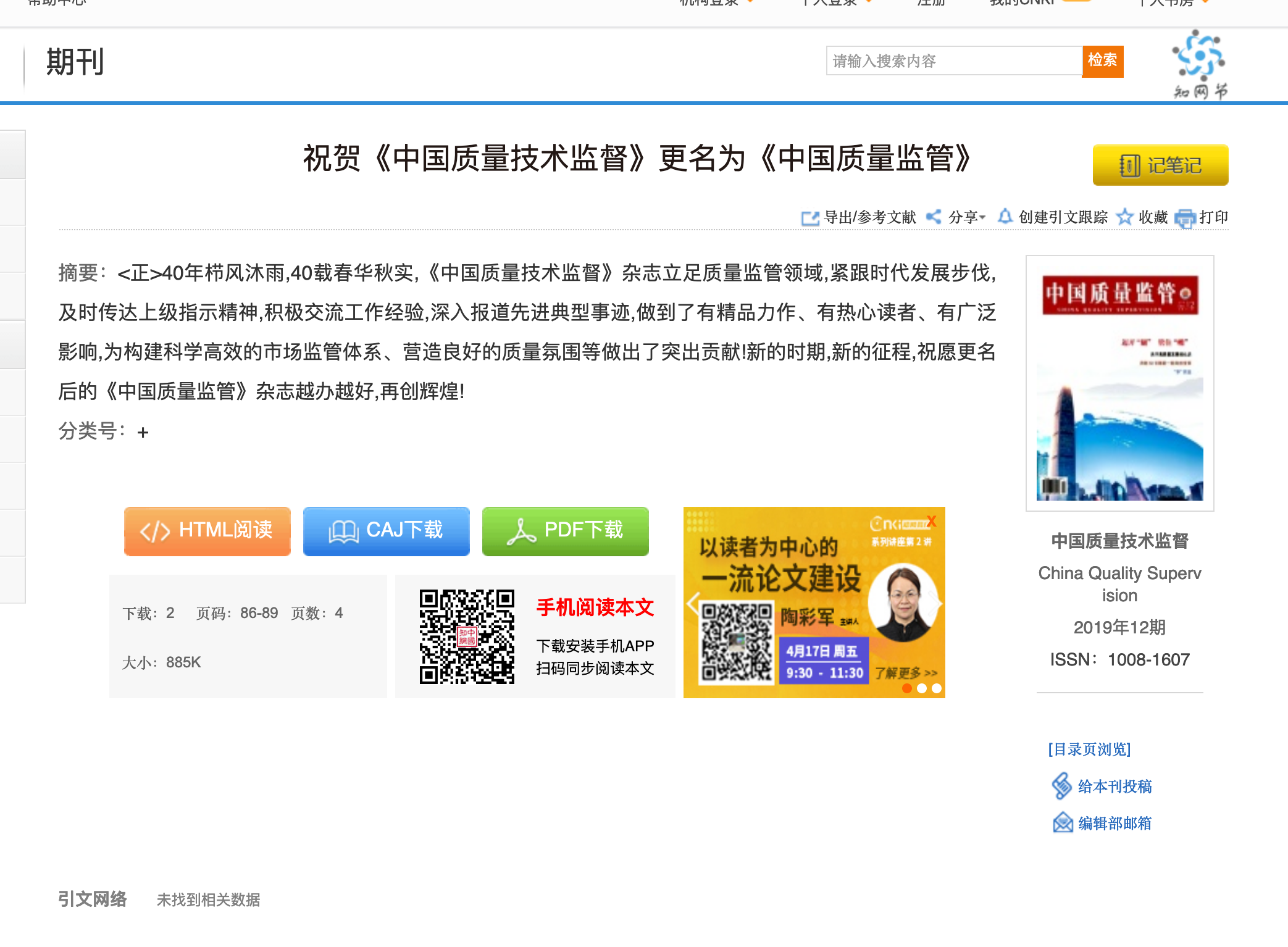Click the ISSN 1008-1607 text
Viewport: 1288px width, 947px height.
(1119, 660)
